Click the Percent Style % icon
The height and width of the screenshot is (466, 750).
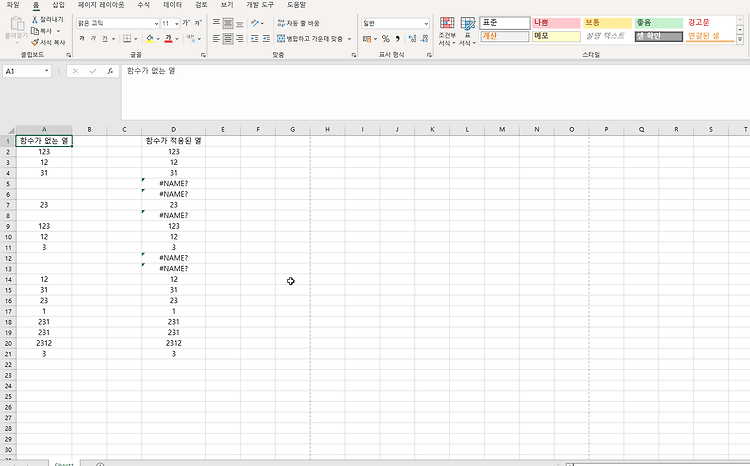tap(386, 39)
